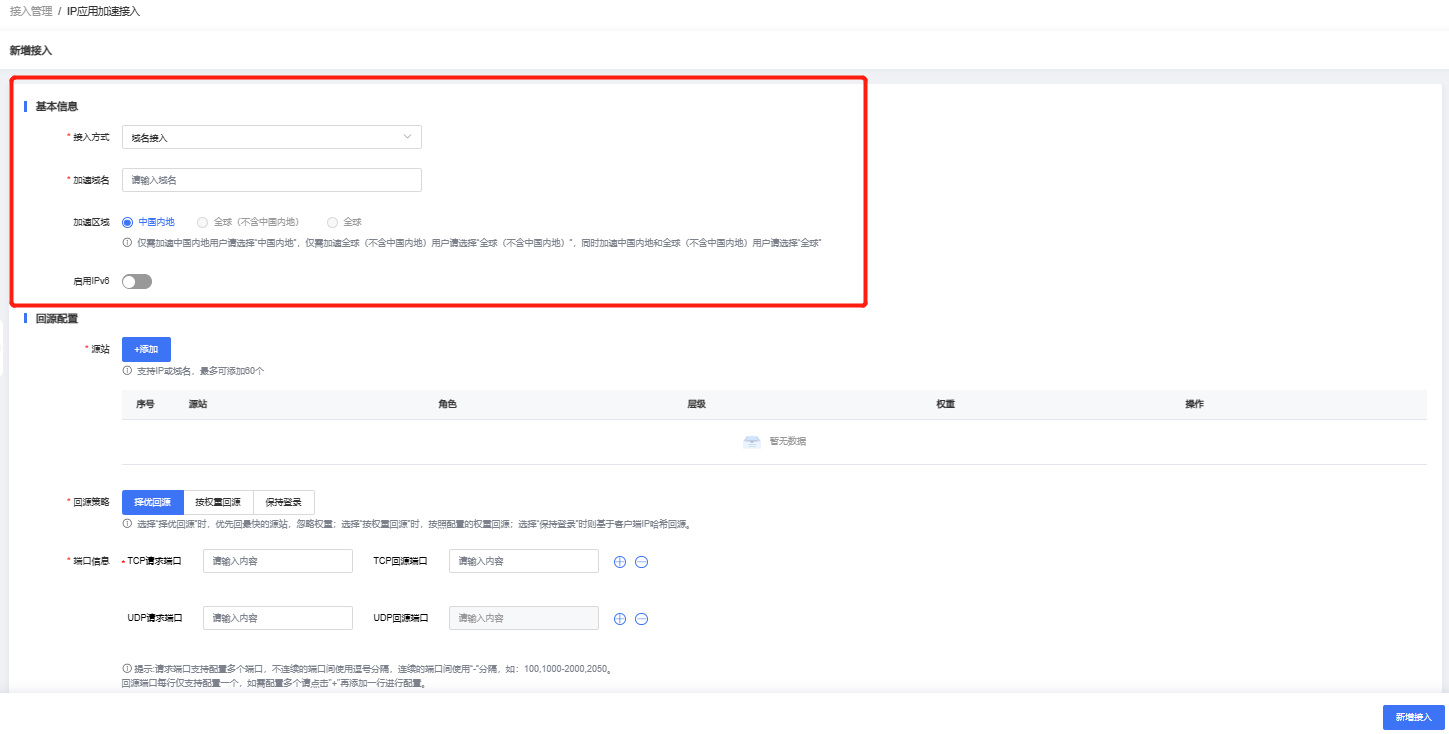Screen dimensions: 1449x734
Task: Click the 权重 table column header
Action: tap(945, 404)
